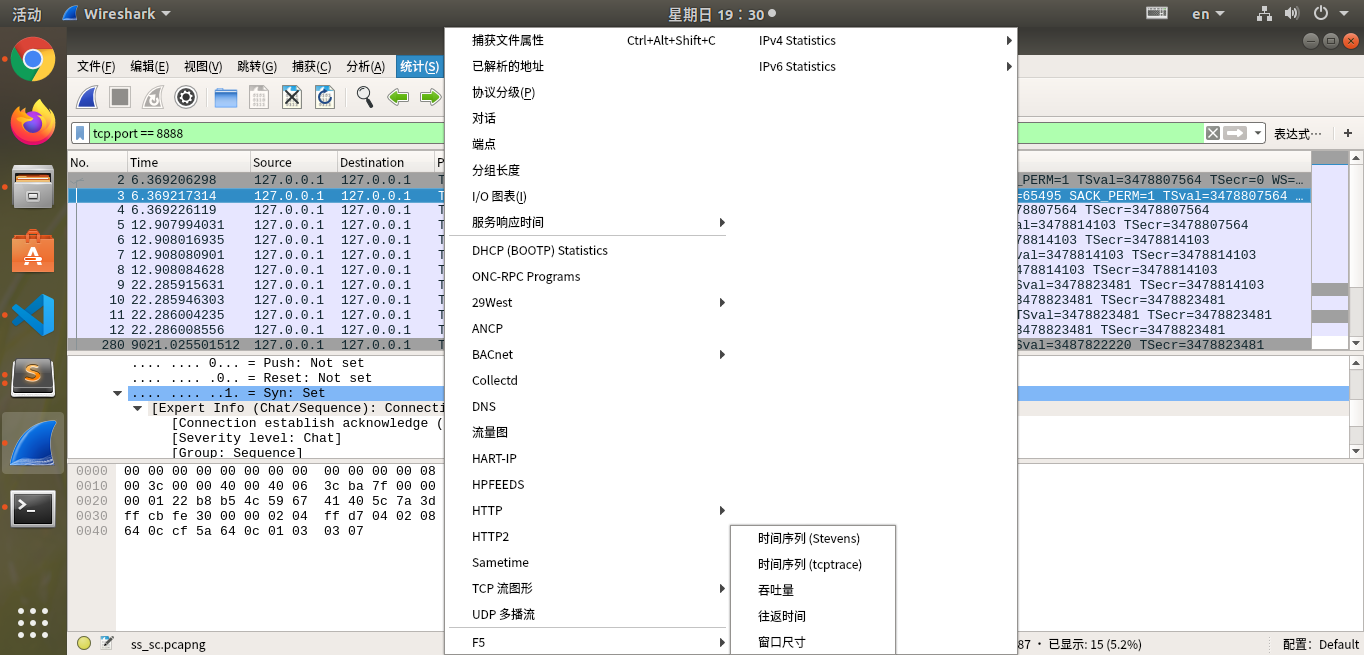
Task: Go forward with green right arrow
Action: [430, 97]
